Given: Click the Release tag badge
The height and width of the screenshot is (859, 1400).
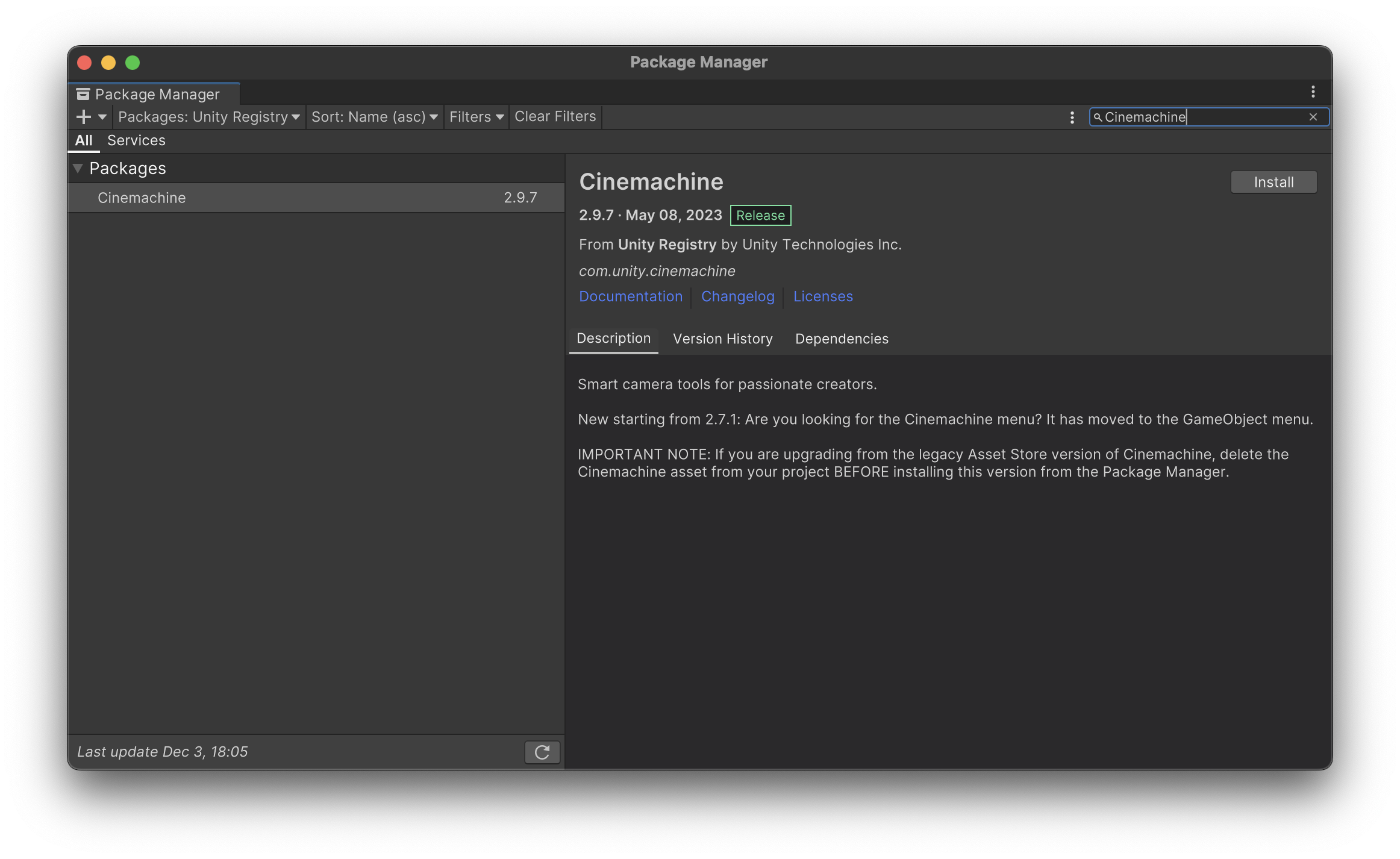Looking at the screenshot, I should pos(760,216).
